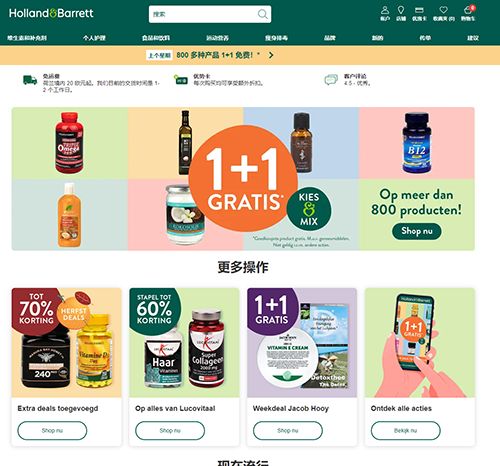Click inside the search input field
The width and height of the screenshot is (500, 466).
pyautogui.click(x=203, y=14)
